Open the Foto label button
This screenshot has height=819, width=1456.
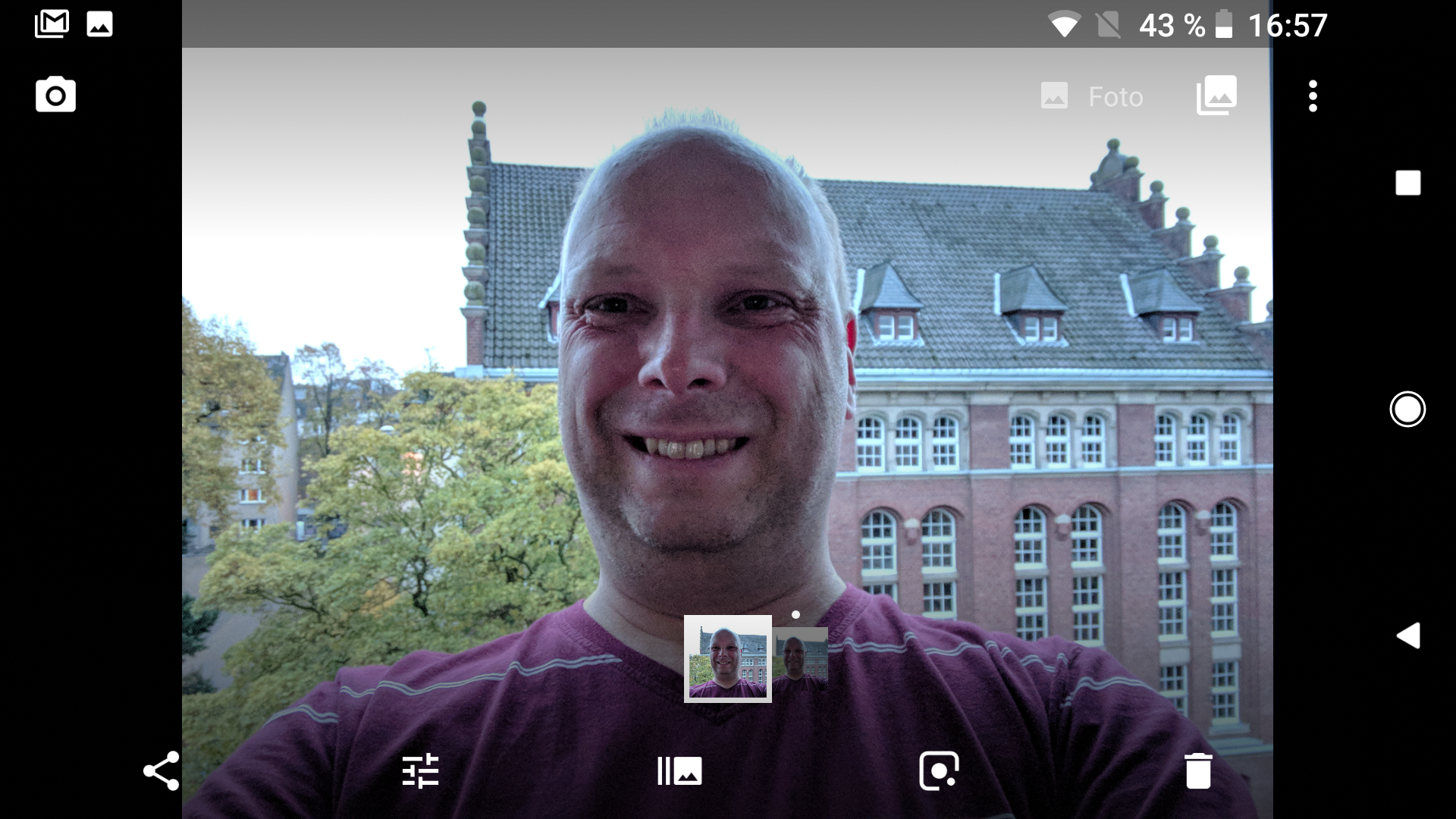1092,96
